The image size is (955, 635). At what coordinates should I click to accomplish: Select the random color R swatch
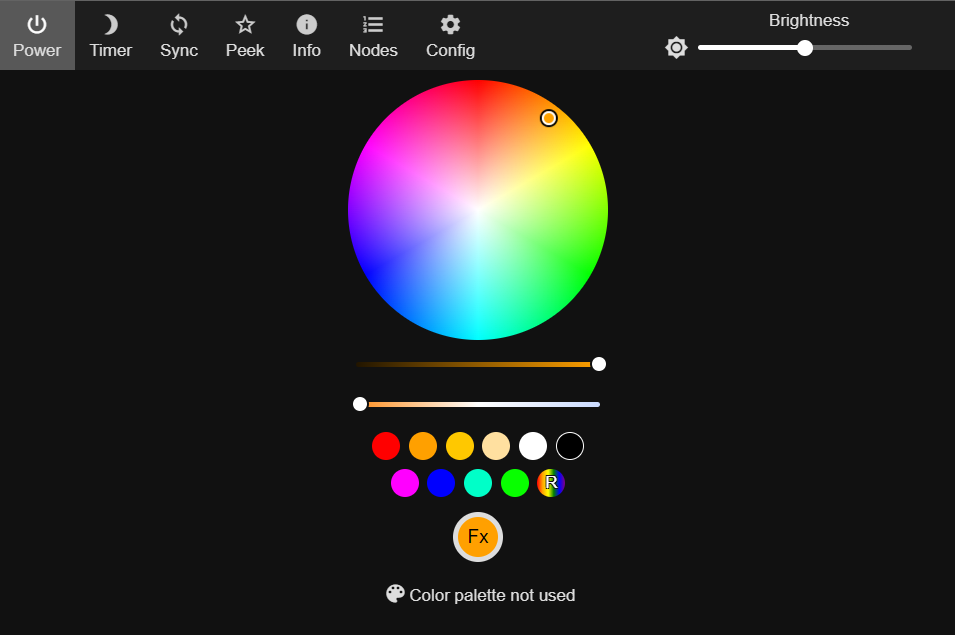551,483
